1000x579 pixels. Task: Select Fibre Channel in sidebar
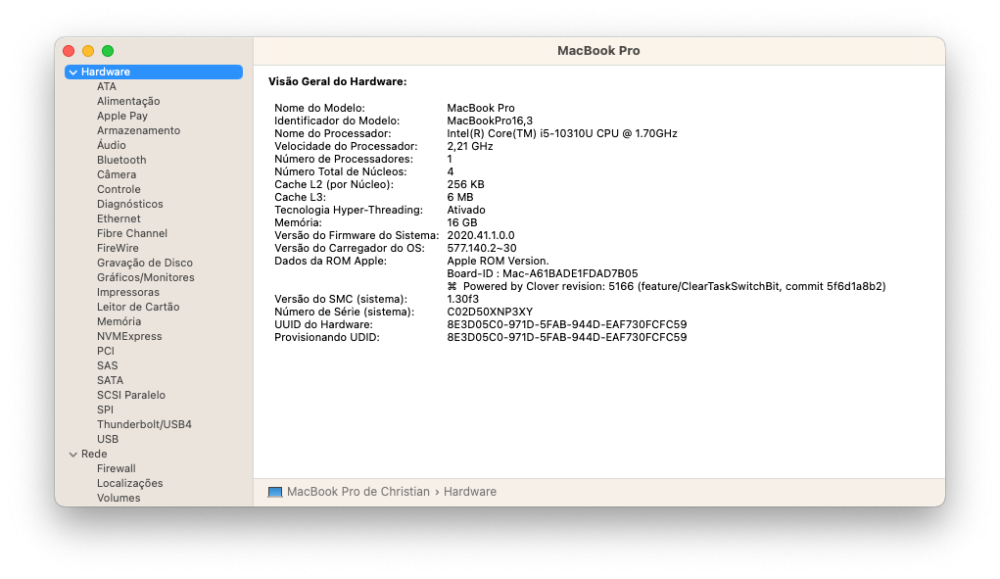pyautogui.click(x=132, y=233)
